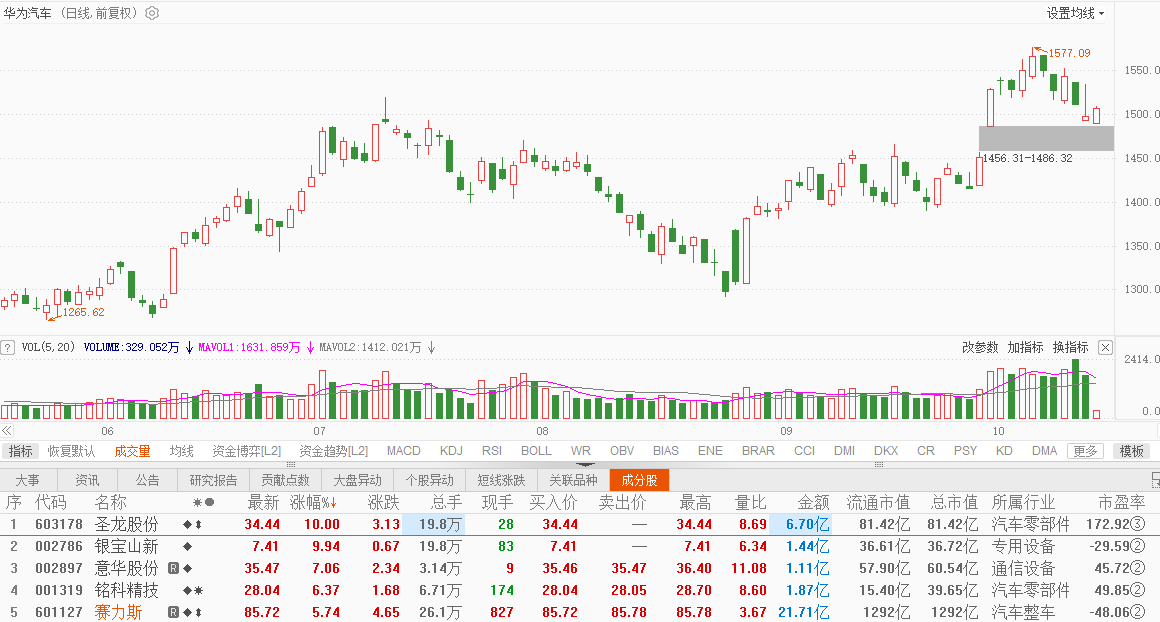Expand the 更多 indicators list

(1085, 451)
